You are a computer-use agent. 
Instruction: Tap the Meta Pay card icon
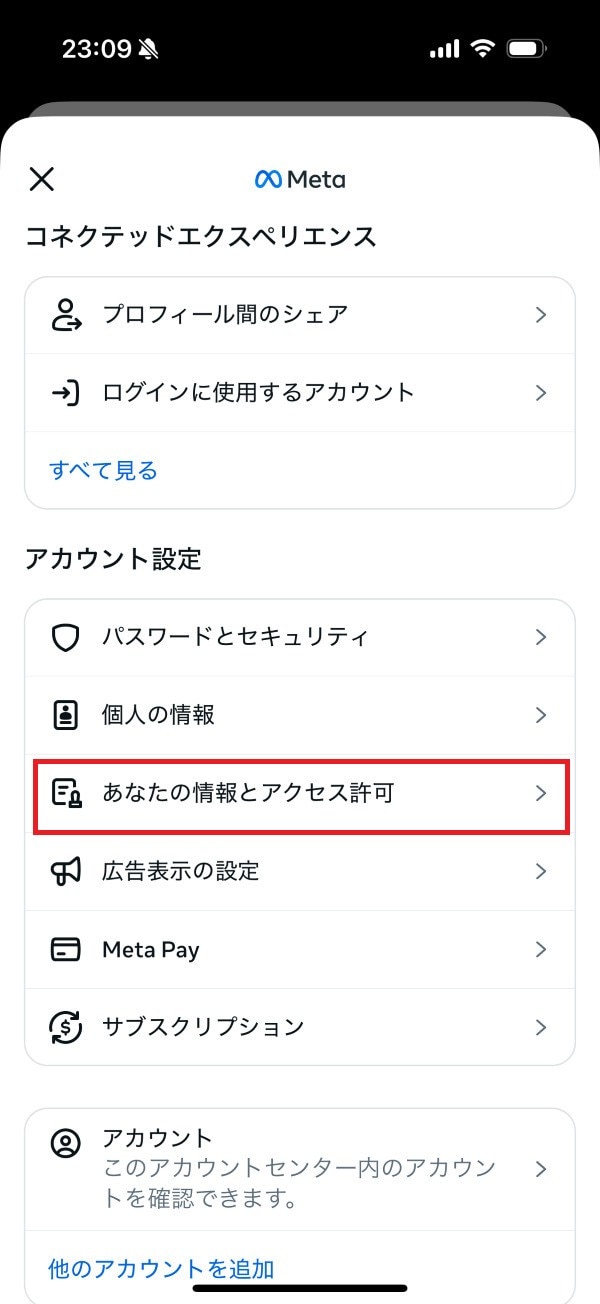tap(65, 949)
